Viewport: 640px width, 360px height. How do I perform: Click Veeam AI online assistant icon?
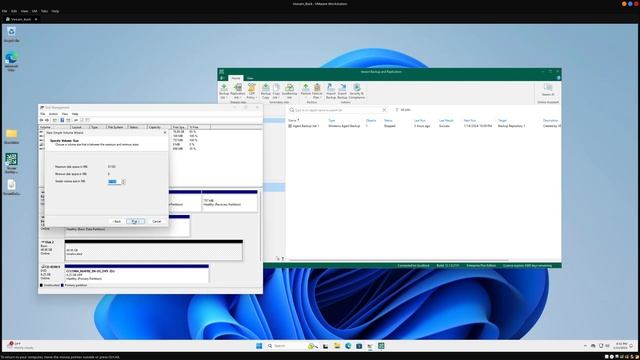coord(548,90)
